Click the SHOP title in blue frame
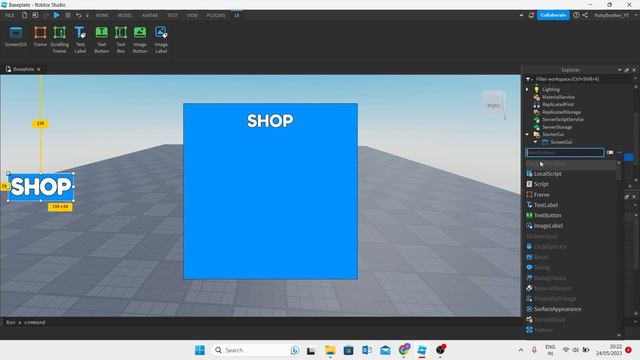Viewport: 640px width, 360px height. (x=270, y=121)
